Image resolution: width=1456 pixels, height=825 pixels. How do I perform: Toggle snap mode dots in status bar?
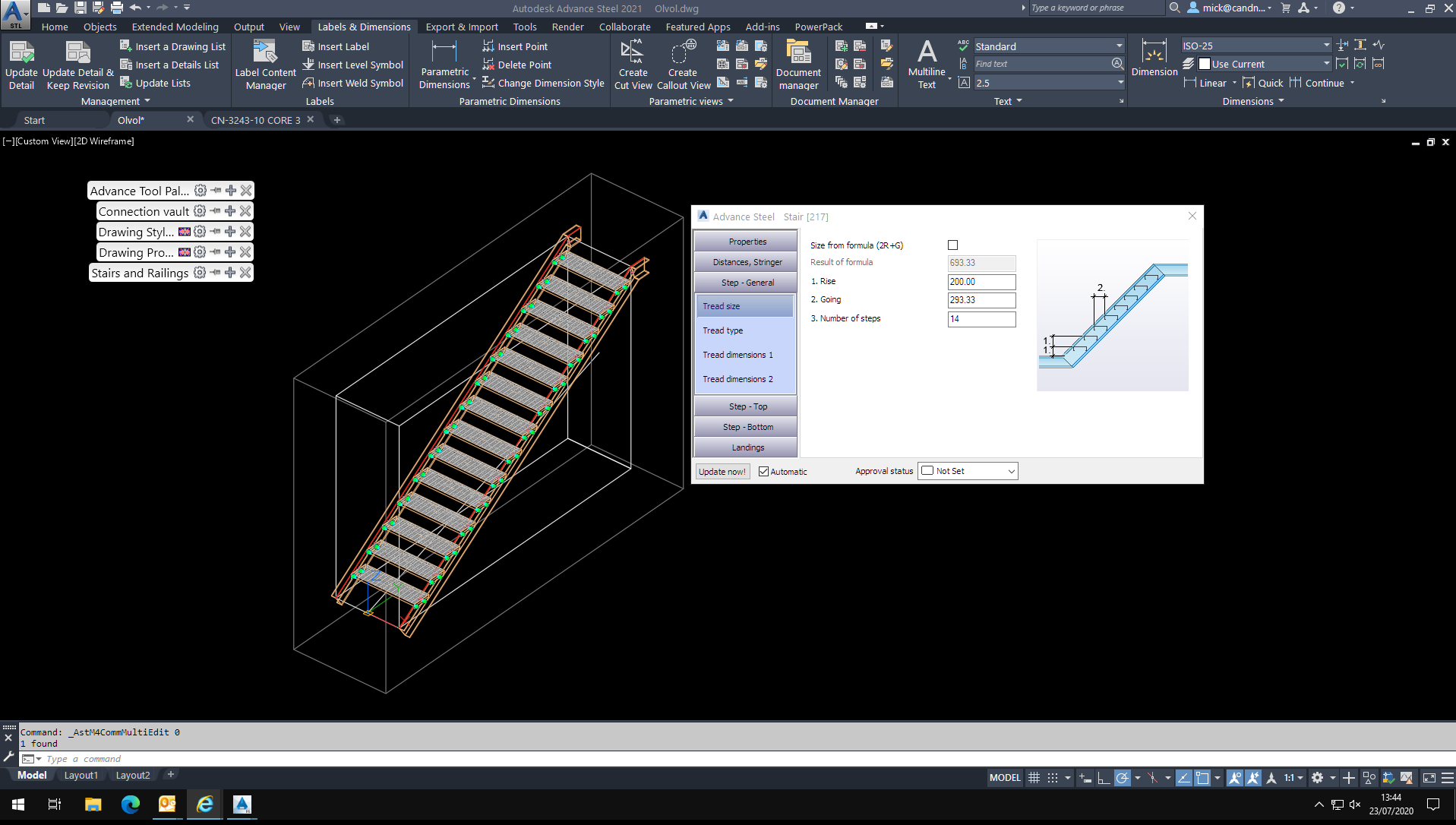[1053, 777]
